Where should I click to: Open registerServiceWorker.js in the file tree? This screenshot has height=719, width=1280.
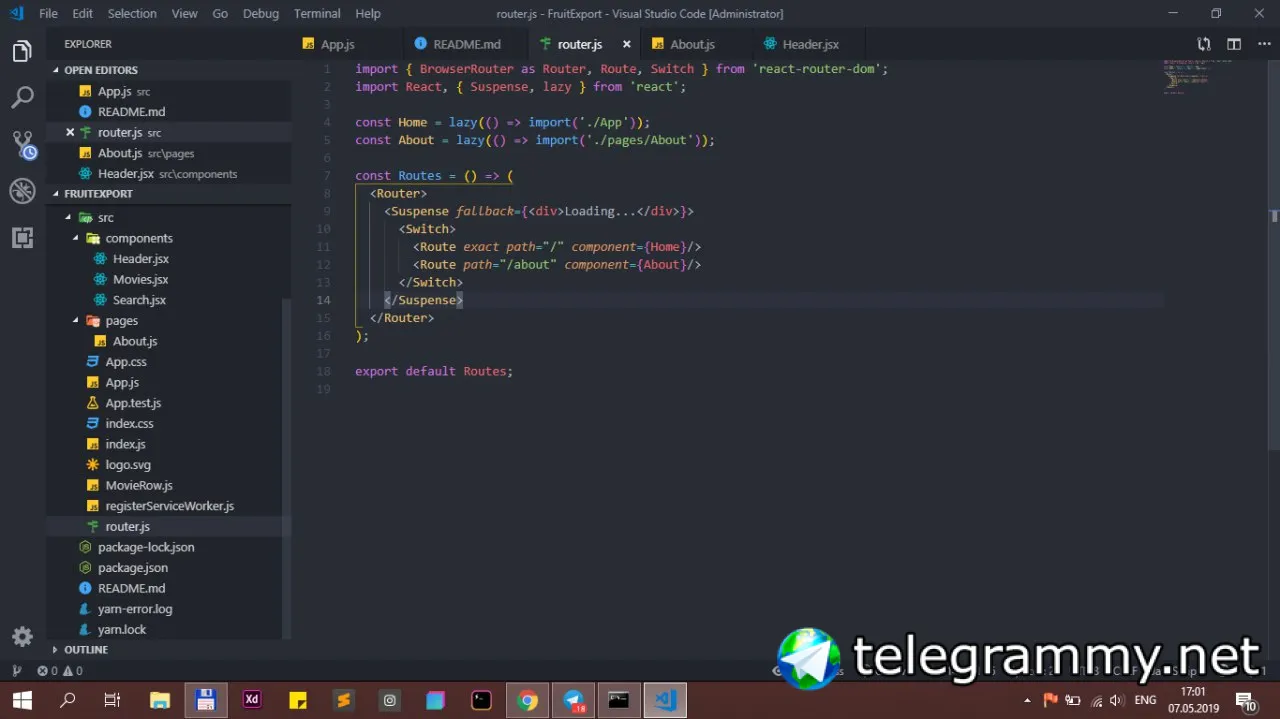pos(170,506)
